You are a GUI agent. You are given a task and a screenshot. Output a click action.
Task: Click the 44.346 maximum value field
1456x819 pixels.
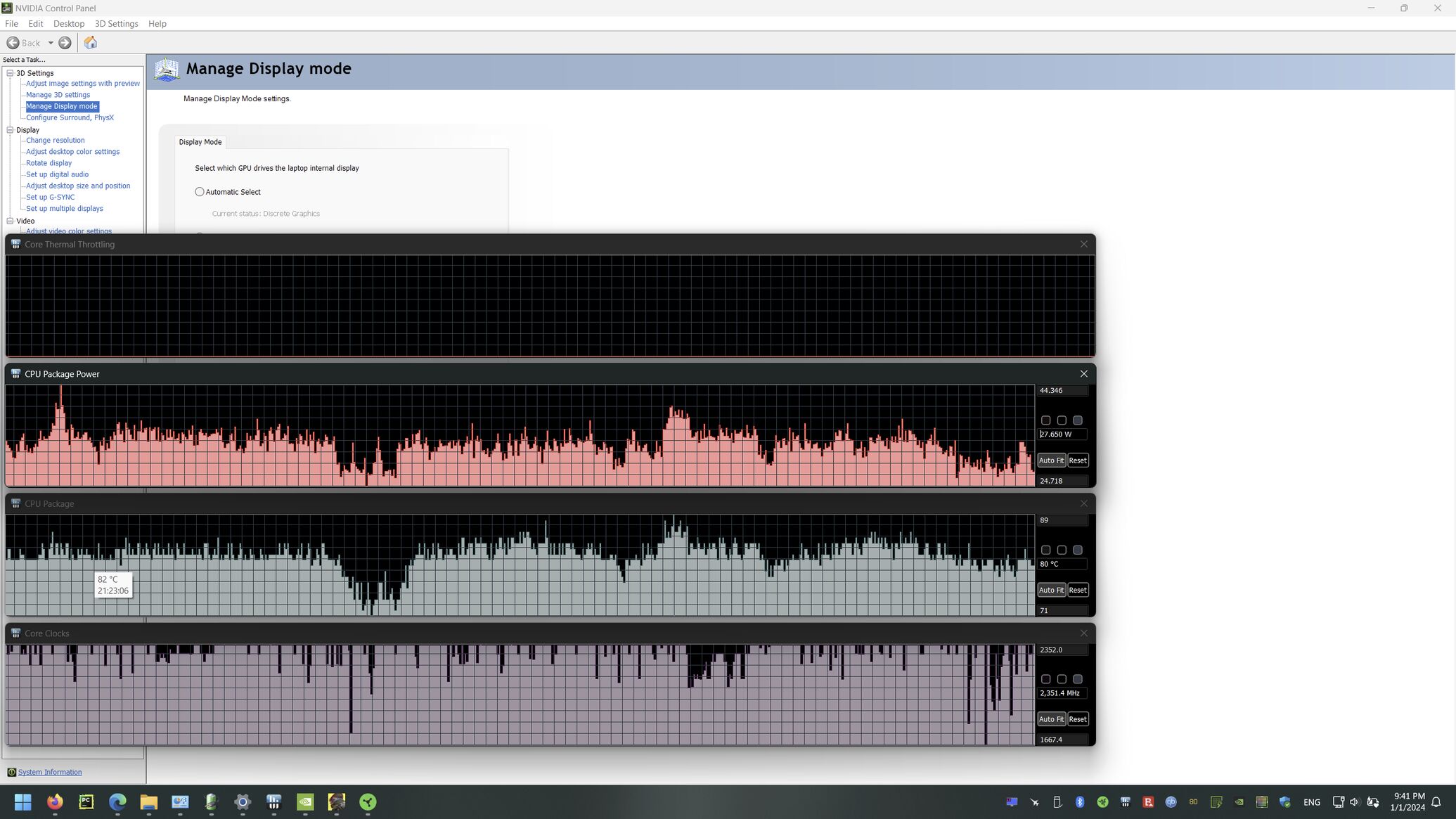click(x=1062, y=390)
